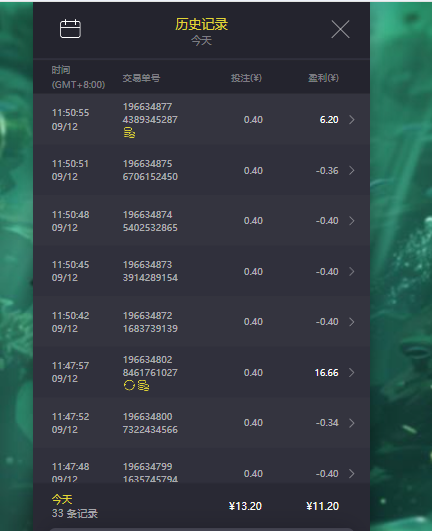Image resolution: width=432 pixels, height=531 pixels.
Task: Click the 历史记录 title
Action: point(201,24)
